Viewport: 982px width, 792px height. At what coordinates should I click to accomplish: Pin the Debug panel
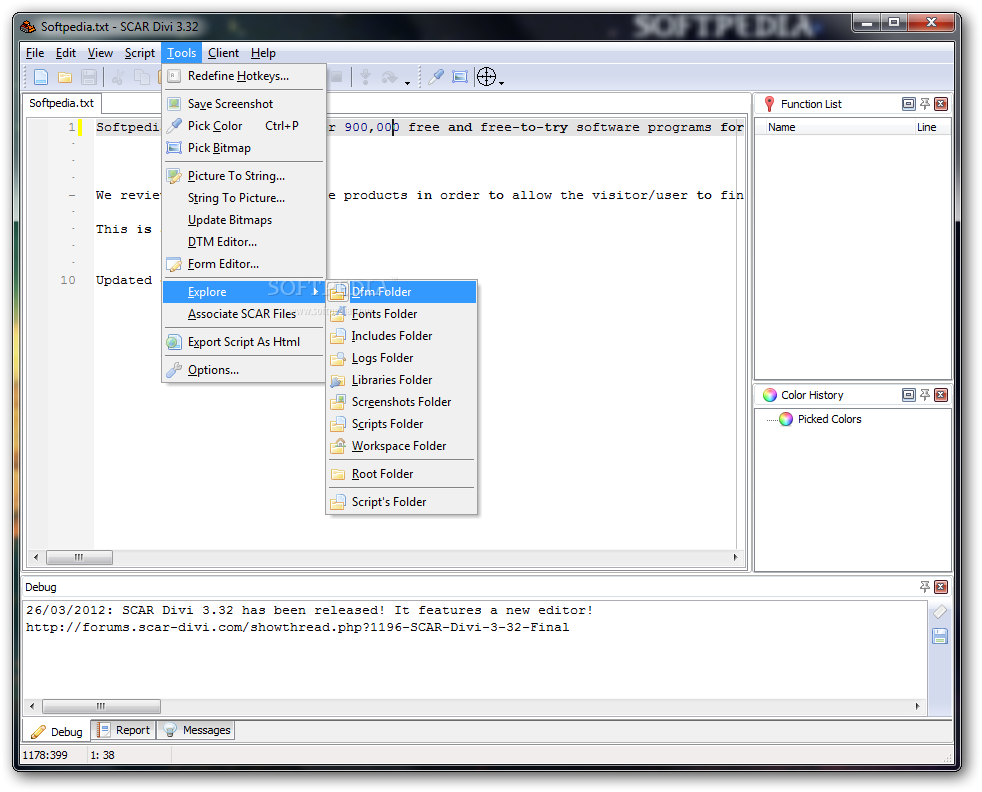pyautogui.click(x=924, y=587)
